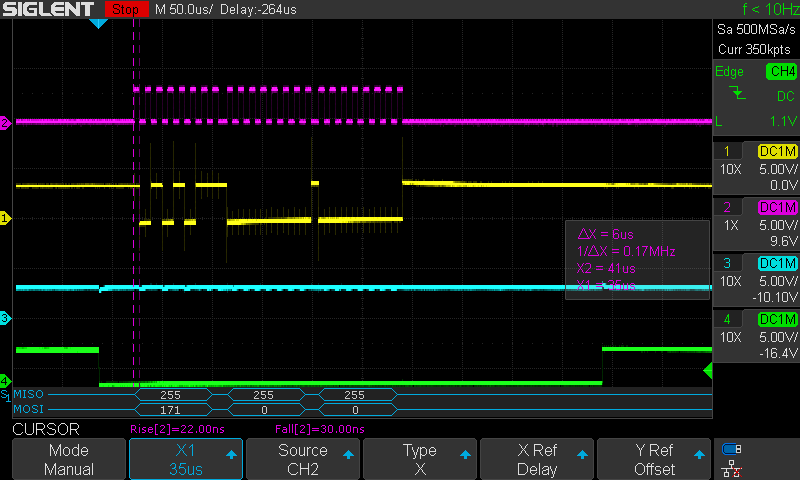Click the f < 10Hz frequency counter
Viewport: 800px width, 480px height.
coord(770,9)
